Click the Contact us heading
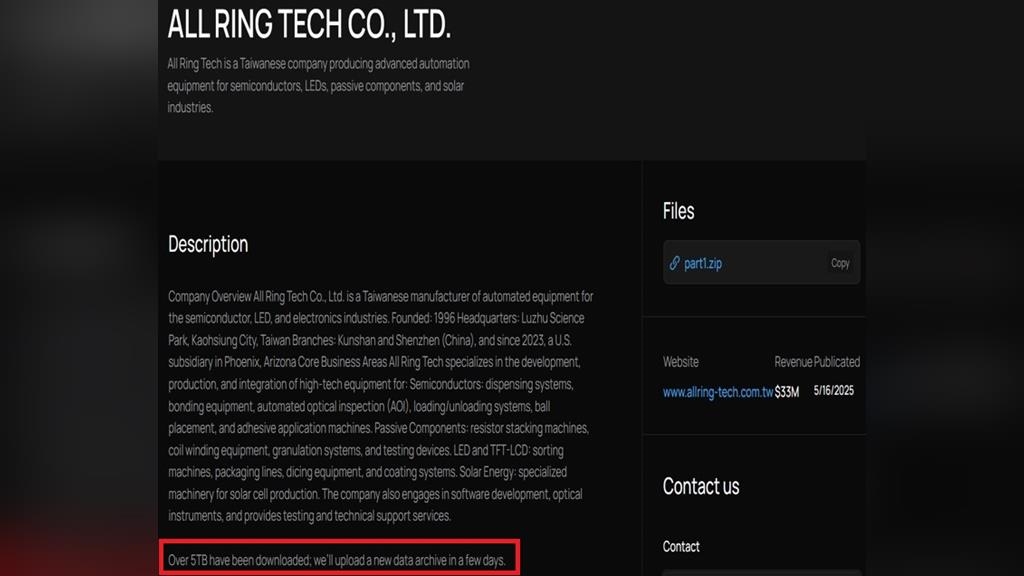This screenshot has width=1024, height=576. (x=701, y=487)
